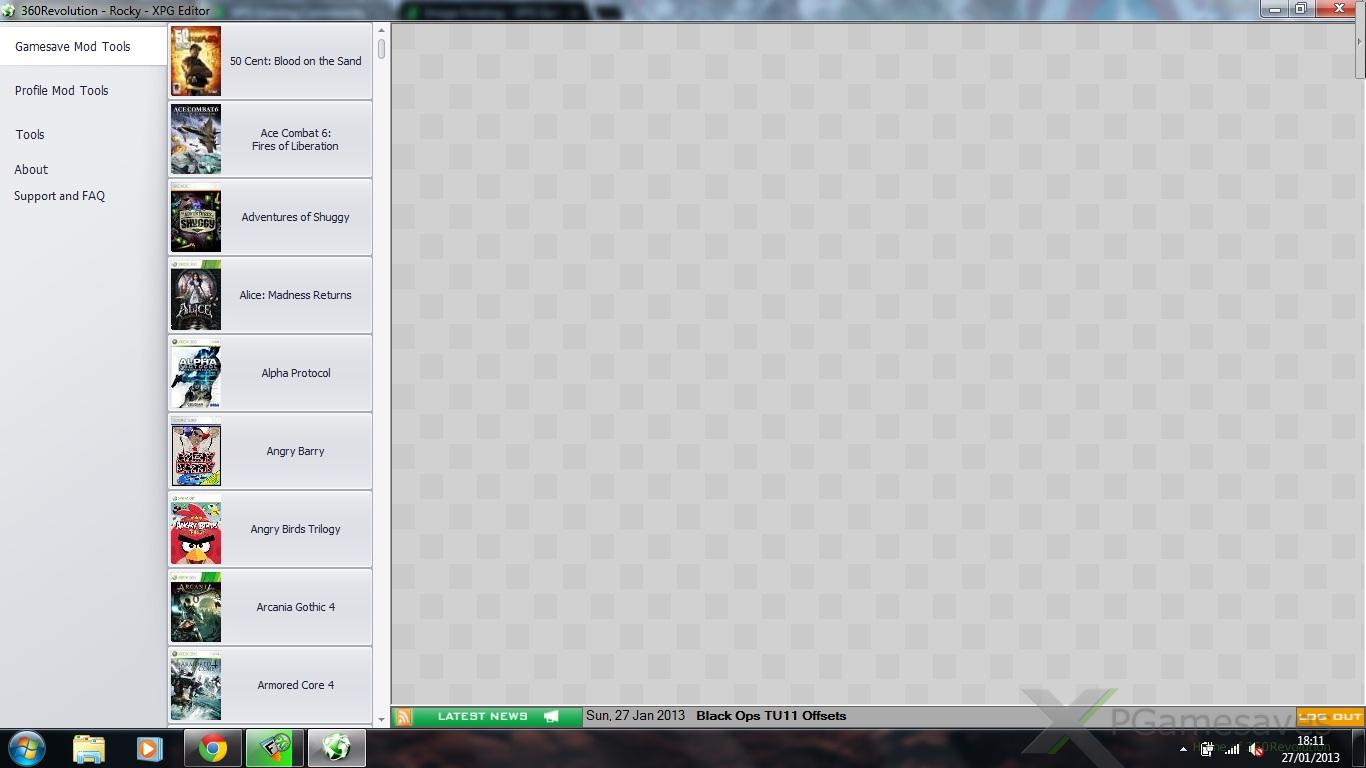Switch to Profile Mod Tools
Viewport: 1366px width, 768px height.
pyautogui.click(x=61, y=91)
